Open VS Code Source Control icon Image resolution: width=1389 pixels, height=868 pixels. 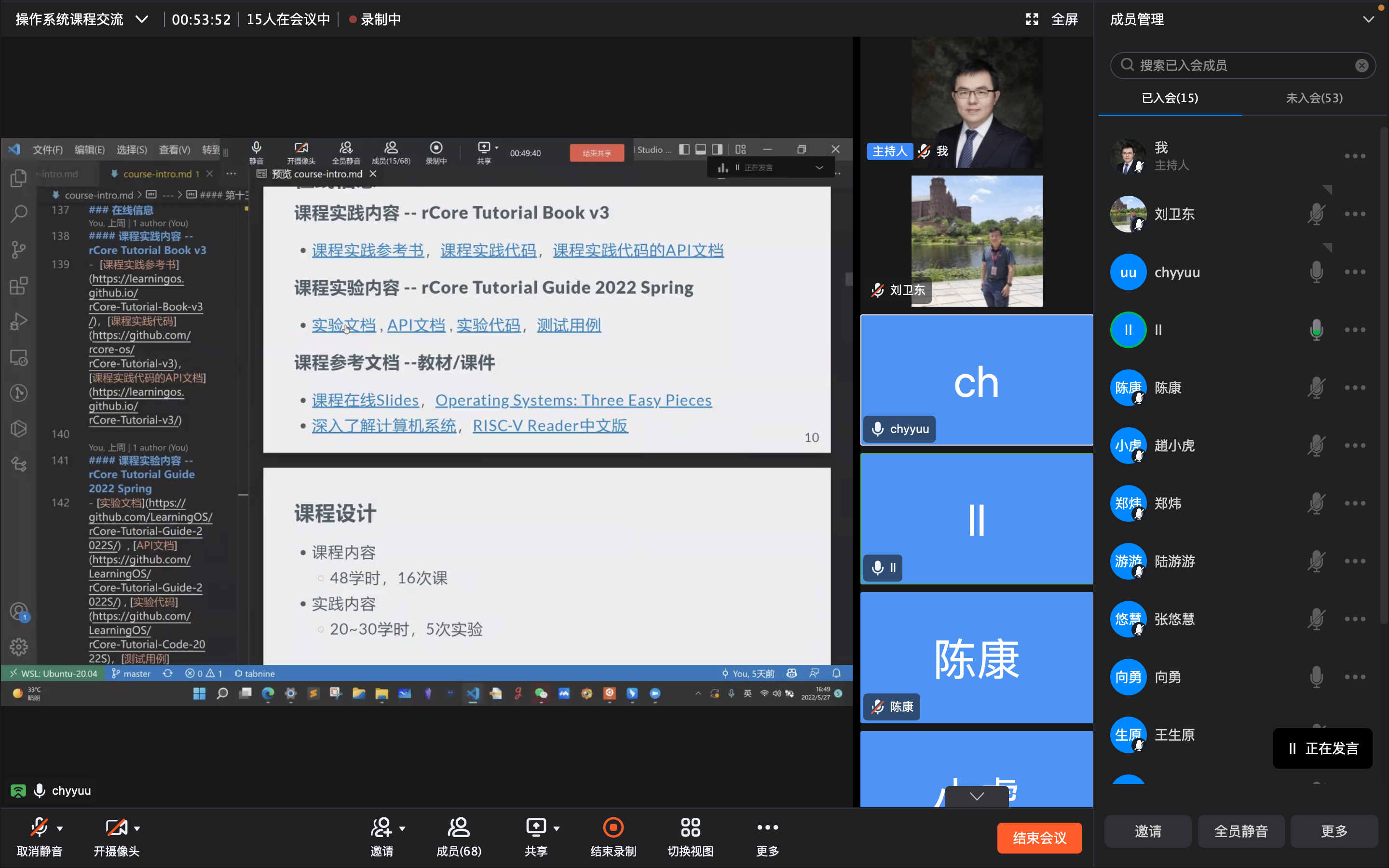[18, 250]
